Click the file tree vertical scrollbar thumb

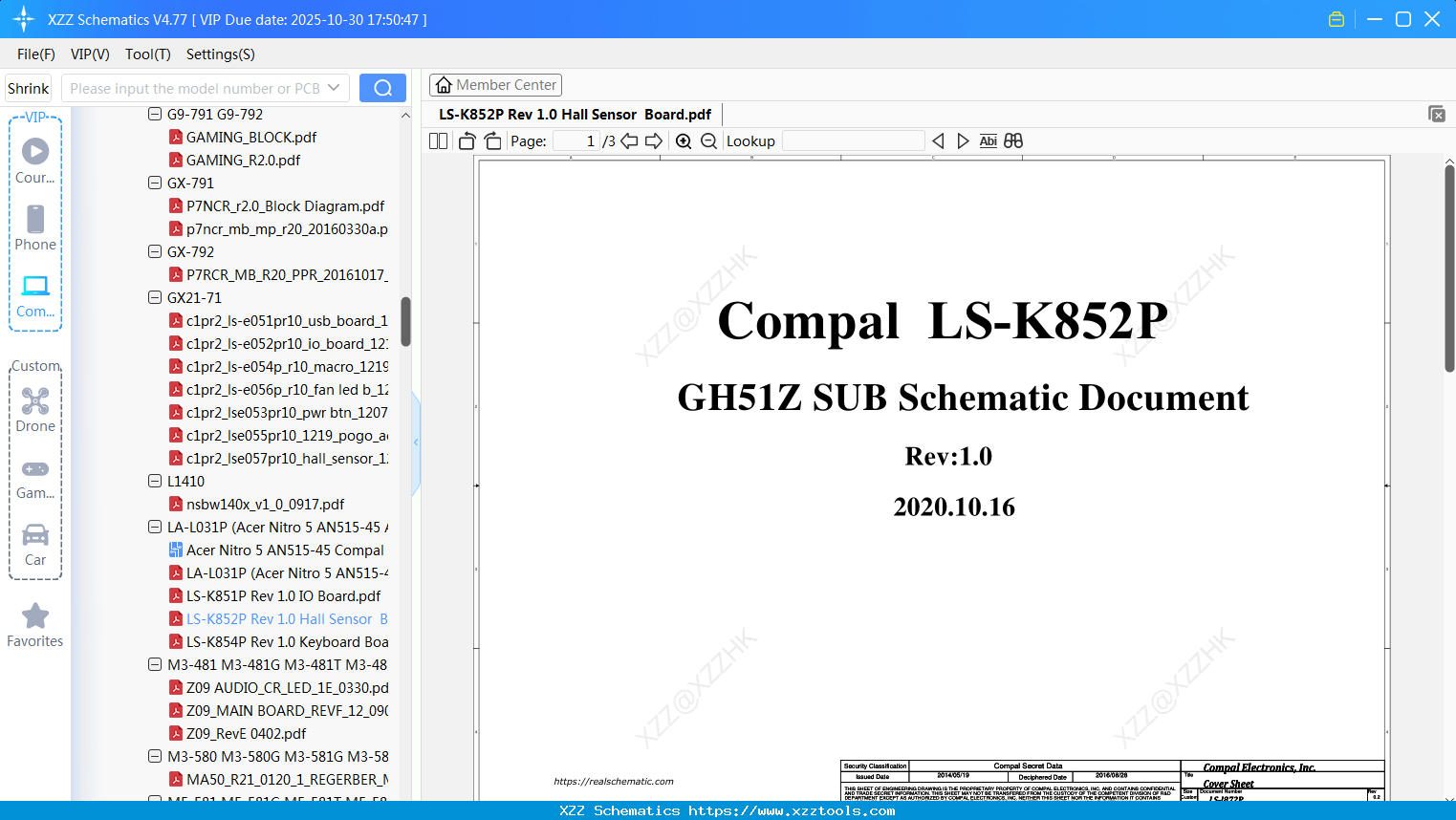tap(405, 322)
